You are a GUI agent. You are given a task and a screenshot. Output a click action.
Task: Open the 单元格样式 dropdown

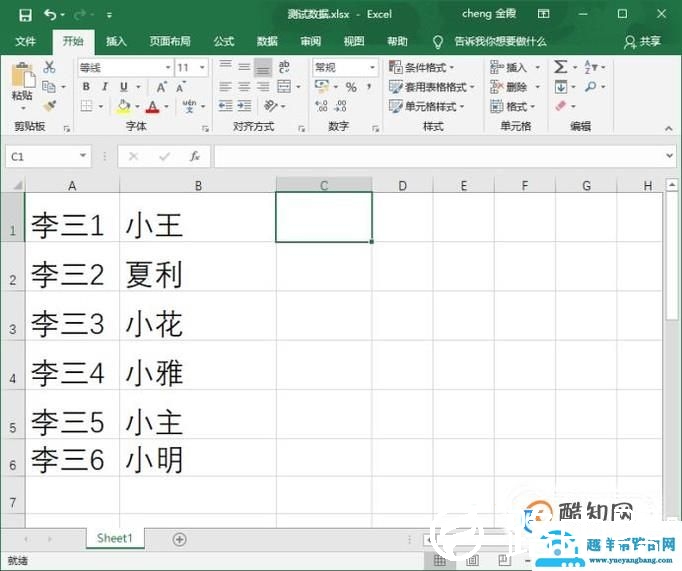tap(426, 106)
